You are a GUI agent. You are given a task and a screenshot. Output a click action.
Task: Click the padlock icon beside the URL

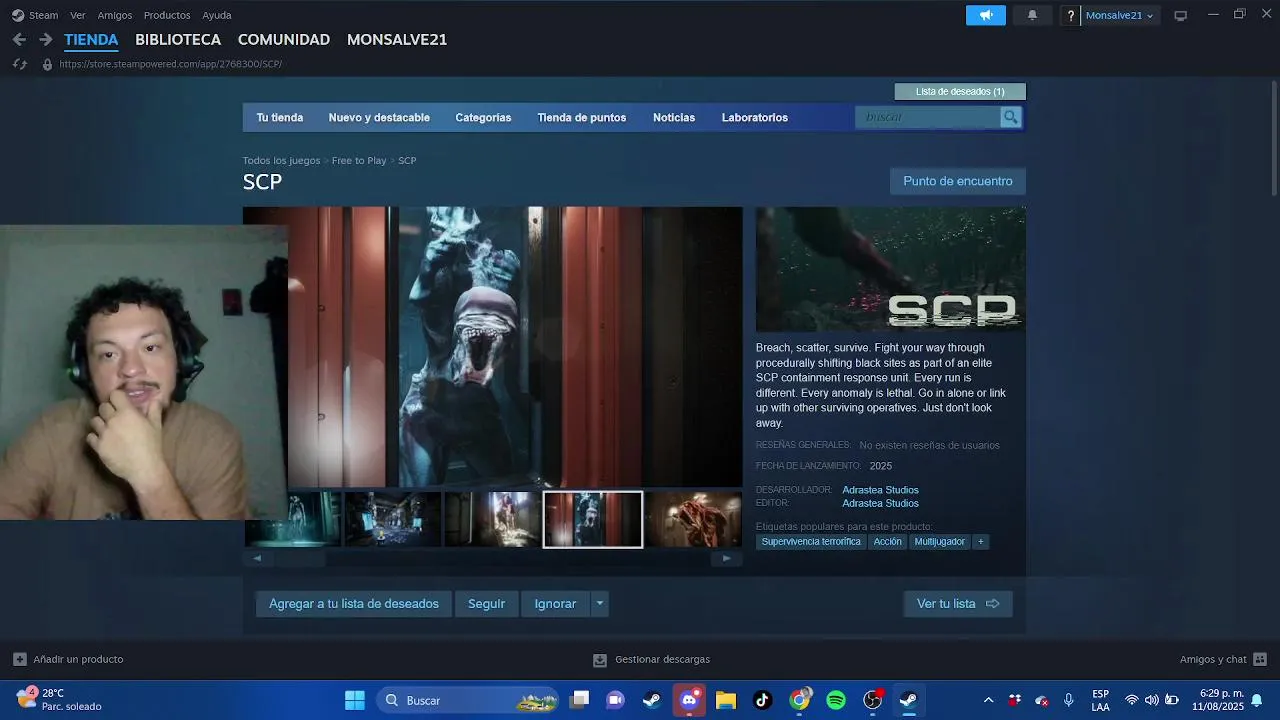coord(46,64)
